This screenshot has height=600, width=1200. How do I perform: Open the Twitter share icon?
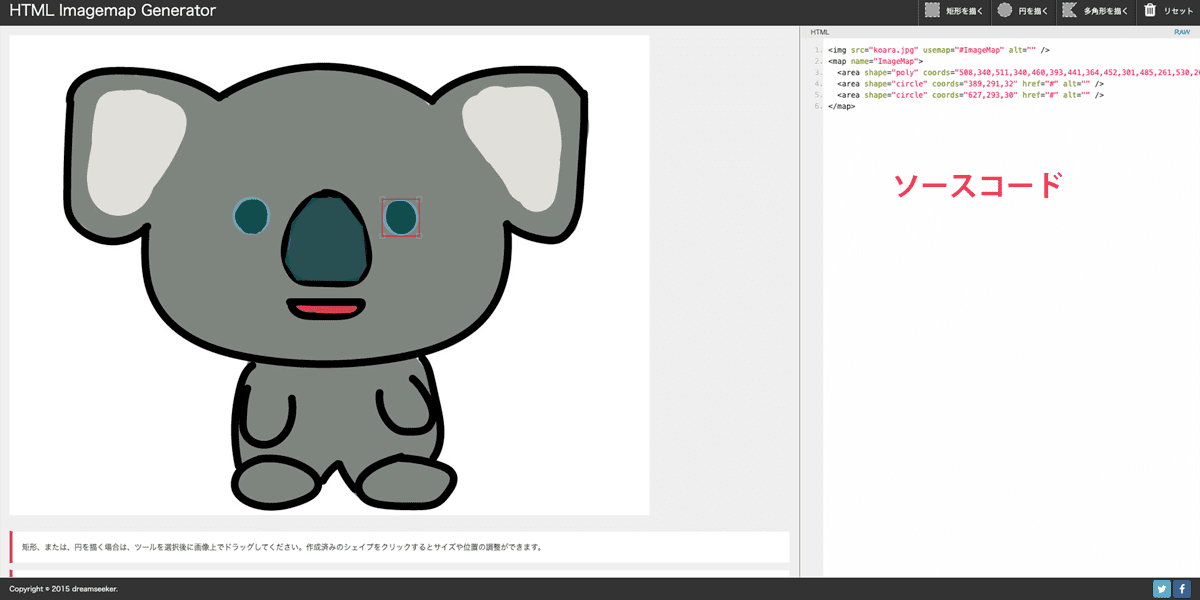(1161, 589)
